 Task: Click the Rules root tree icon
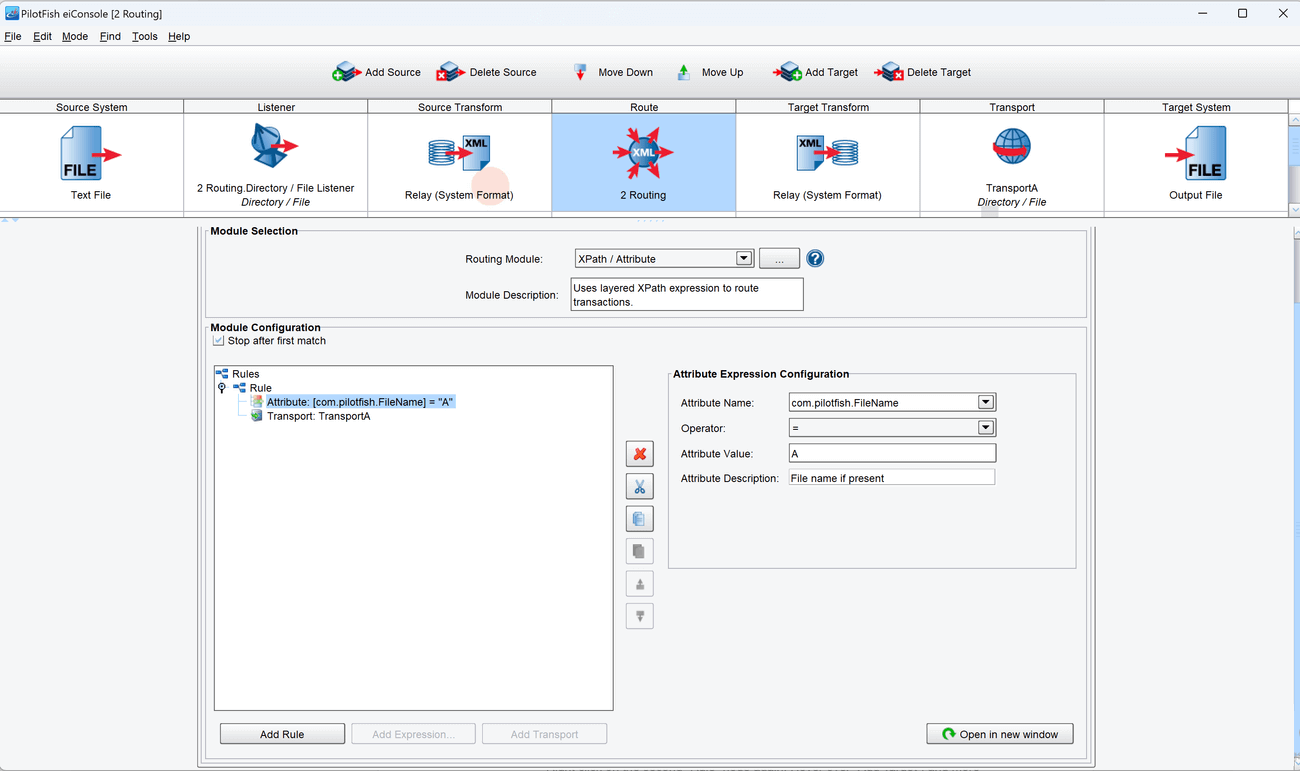tap(222, 373)
